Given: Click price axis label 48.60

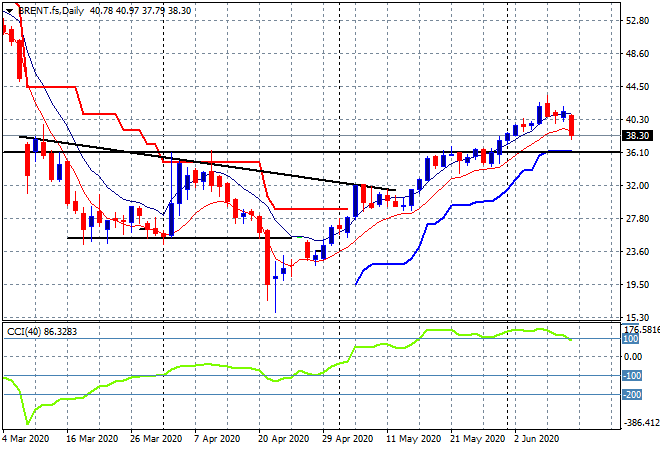Looking at the screenshot, I should pos(637,53).
